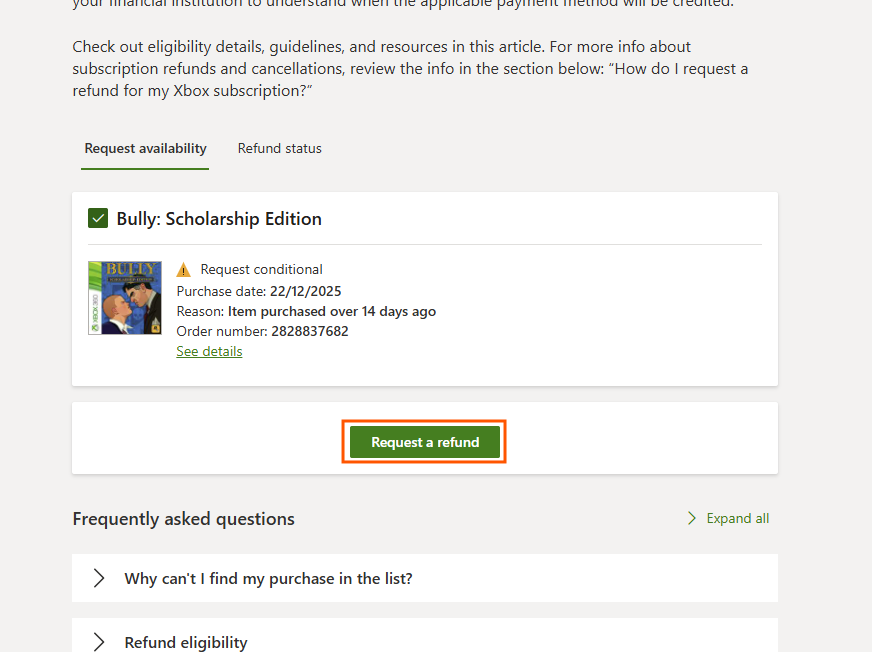Expand the chevron for purchase list question

(x=99, y=578)
